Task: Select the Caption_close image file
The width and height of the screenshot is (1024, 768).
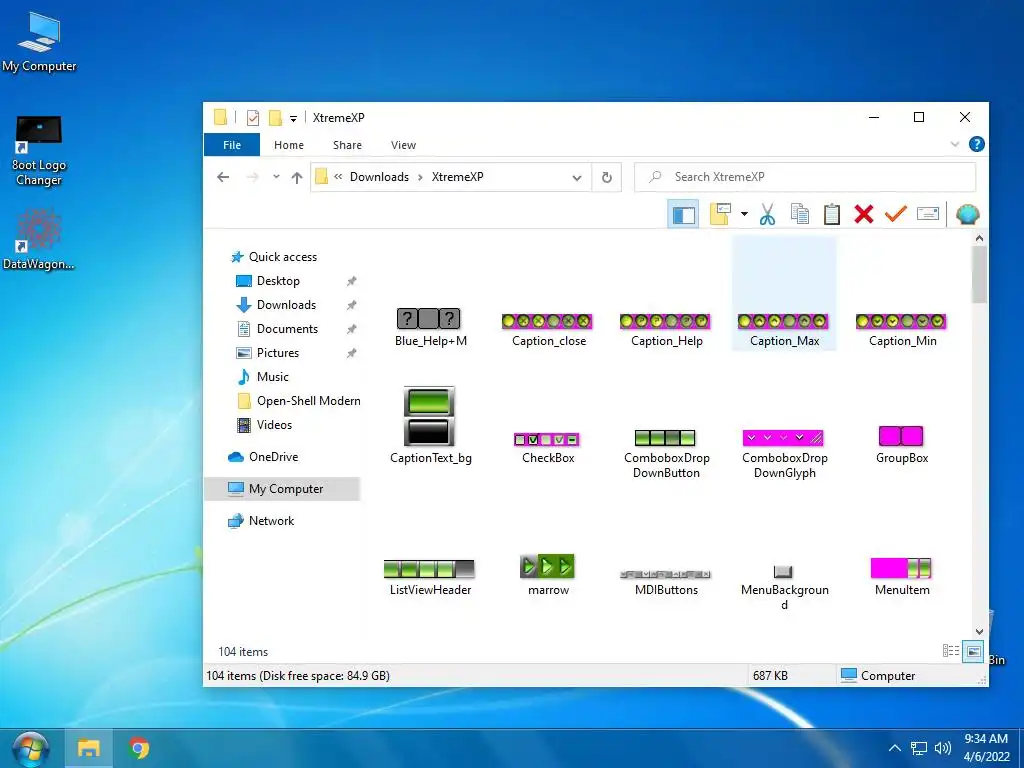Action: 549,330
